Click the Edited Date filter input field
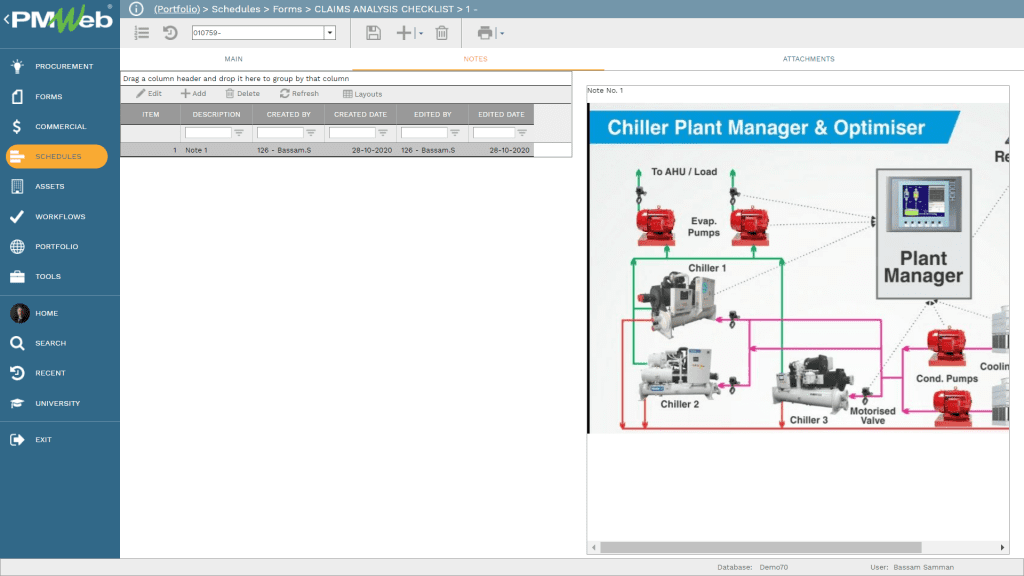Viewport: 1024px width, 576px height. tap(494, 133)
